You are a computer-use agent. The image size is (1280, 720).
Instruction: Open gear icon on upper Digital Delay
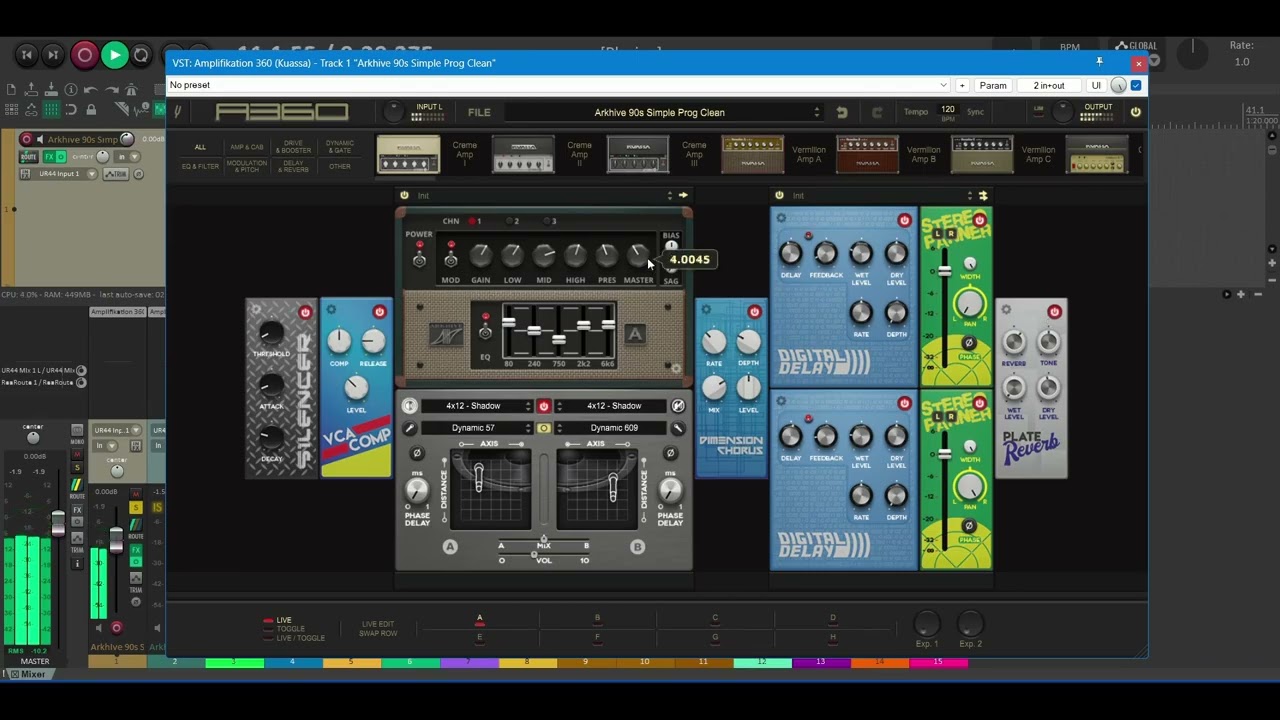click(x=781, y=219)
